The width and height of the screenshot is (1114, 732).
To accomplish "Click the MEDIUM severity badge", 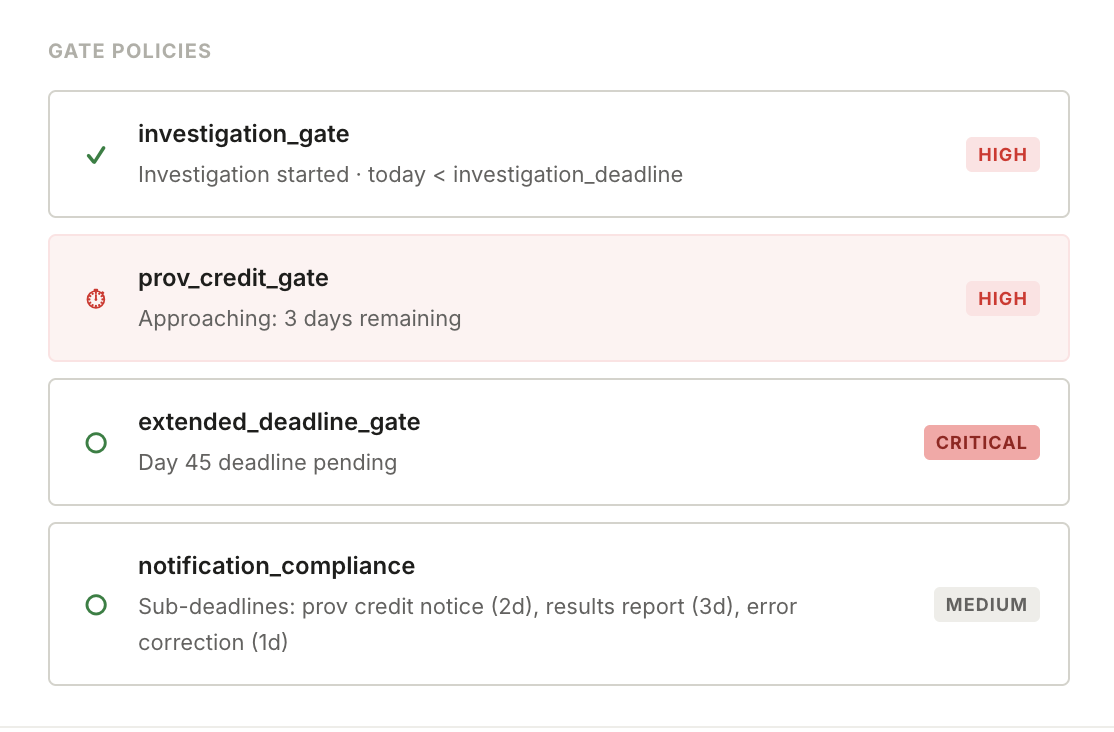I will click(986, 604).
